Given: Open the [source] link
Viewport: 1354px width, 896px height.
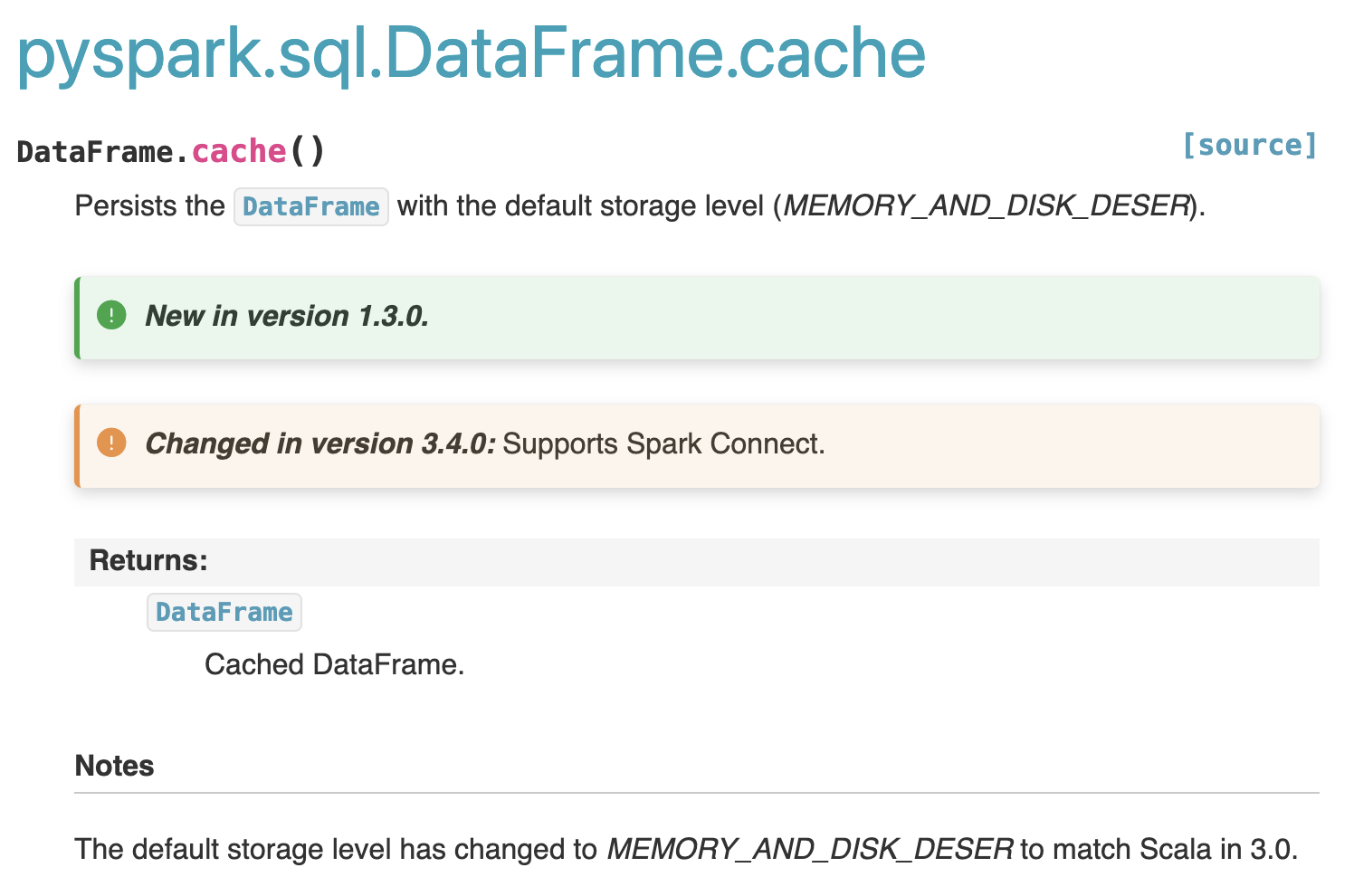Looking at the screenshot, I should pos(1249,146).
